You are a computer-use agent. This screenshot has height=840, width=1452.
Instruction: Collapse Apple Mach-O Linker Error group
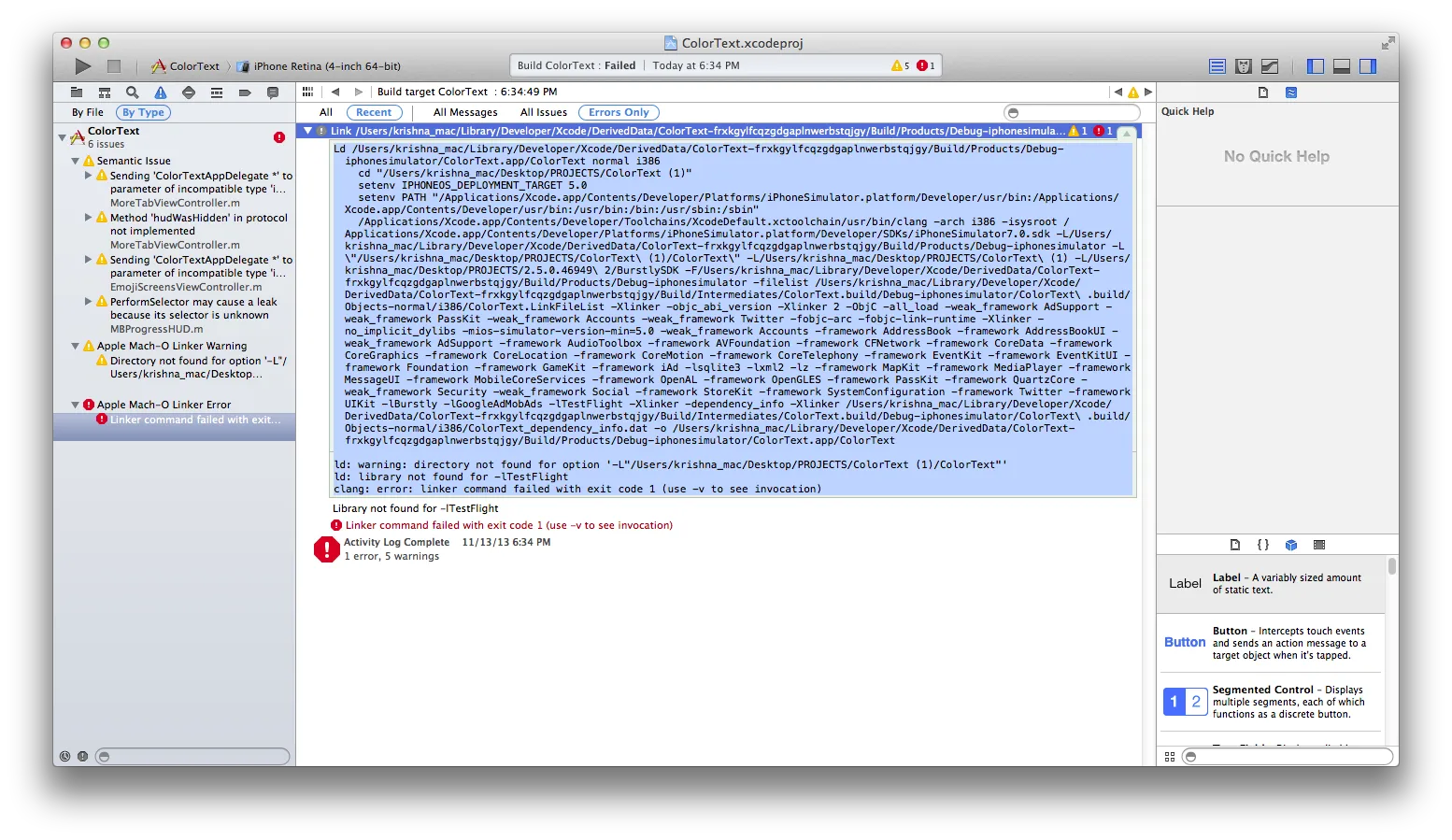(76, 405)
